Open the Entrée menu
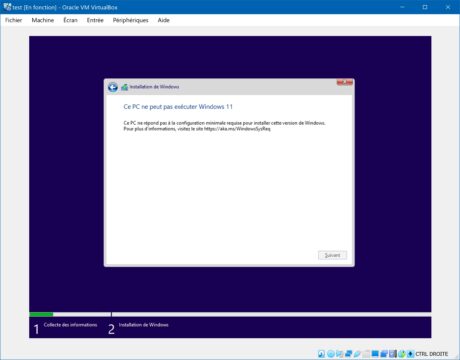Screen dimensions: 460x360 pos(95,20)
